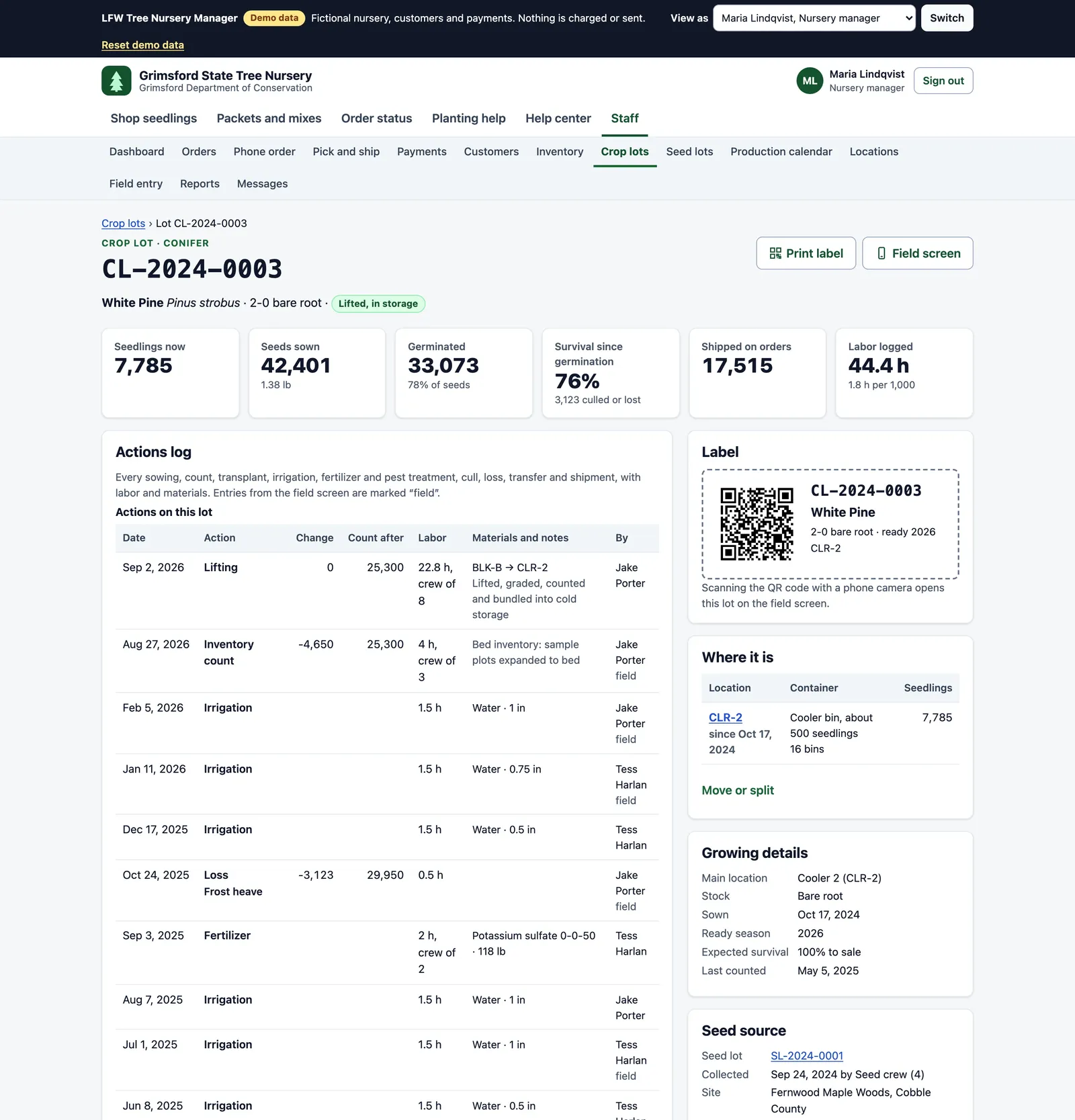Click the 'Seedlings now' 7,785 card
This screenshot has width=1075, height=1120.
(x=171, y=373)
